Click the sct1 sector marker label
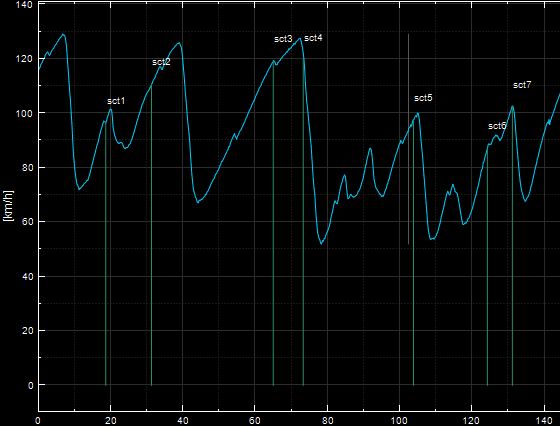Image resolution: width=560 pixels, height=426 pixels. [116, 101]
